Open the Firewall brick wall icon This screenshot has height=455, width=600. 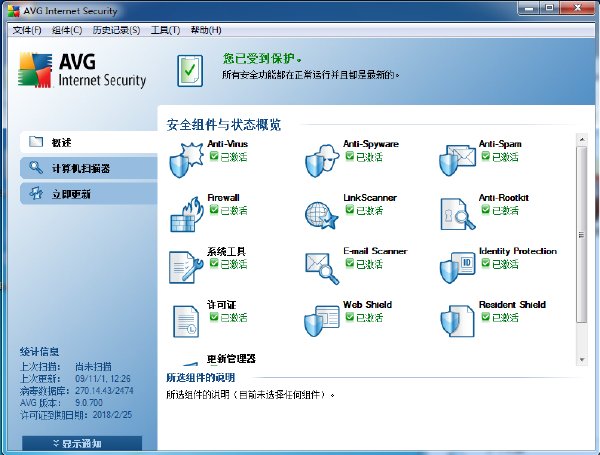[x=186, y=214]
